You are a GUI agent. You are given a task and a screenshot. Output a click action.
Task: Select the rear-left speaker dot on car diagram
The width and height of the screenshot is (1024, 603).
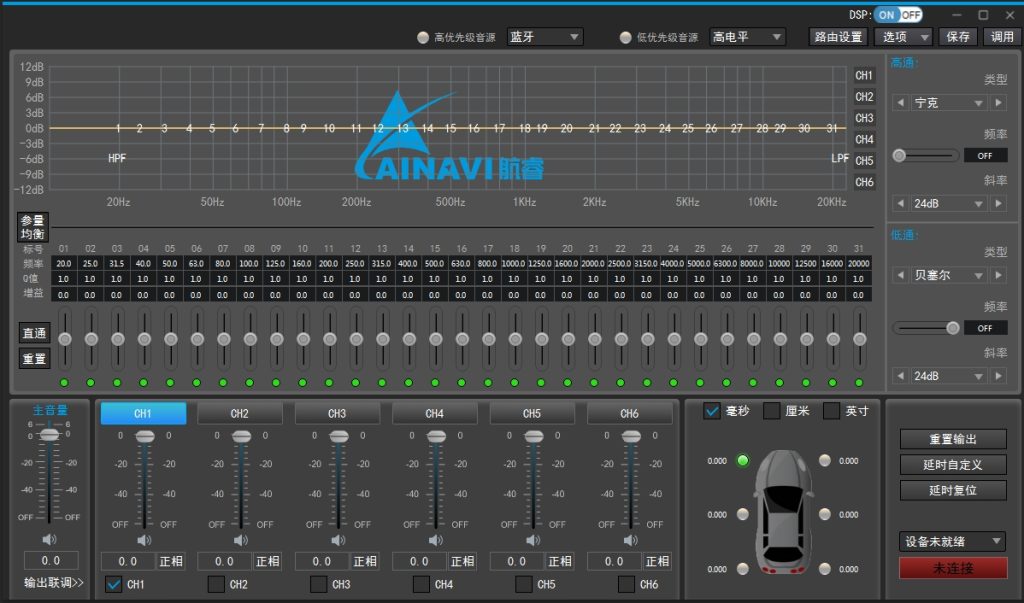coord(743,568)
